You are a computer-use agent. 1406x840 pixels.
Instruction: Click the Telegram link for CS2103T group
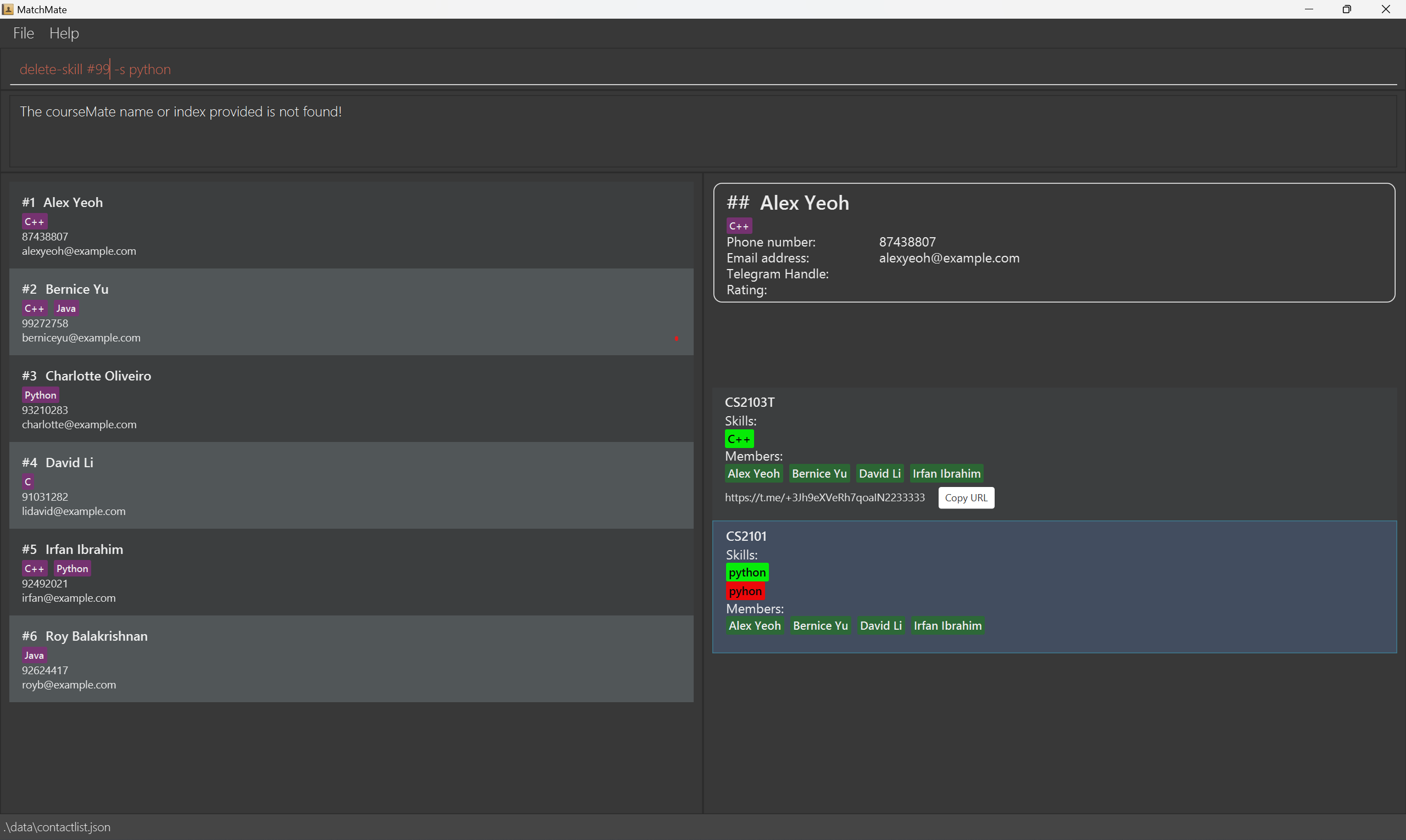pos(824,497)
